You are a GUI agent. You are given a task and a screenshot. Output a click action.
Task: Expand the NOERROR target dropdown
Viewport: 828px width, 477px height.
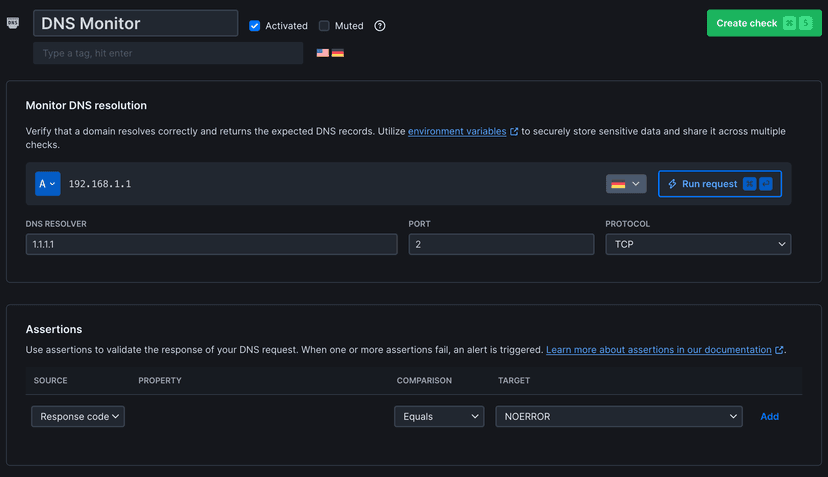[x=619, y=416]
